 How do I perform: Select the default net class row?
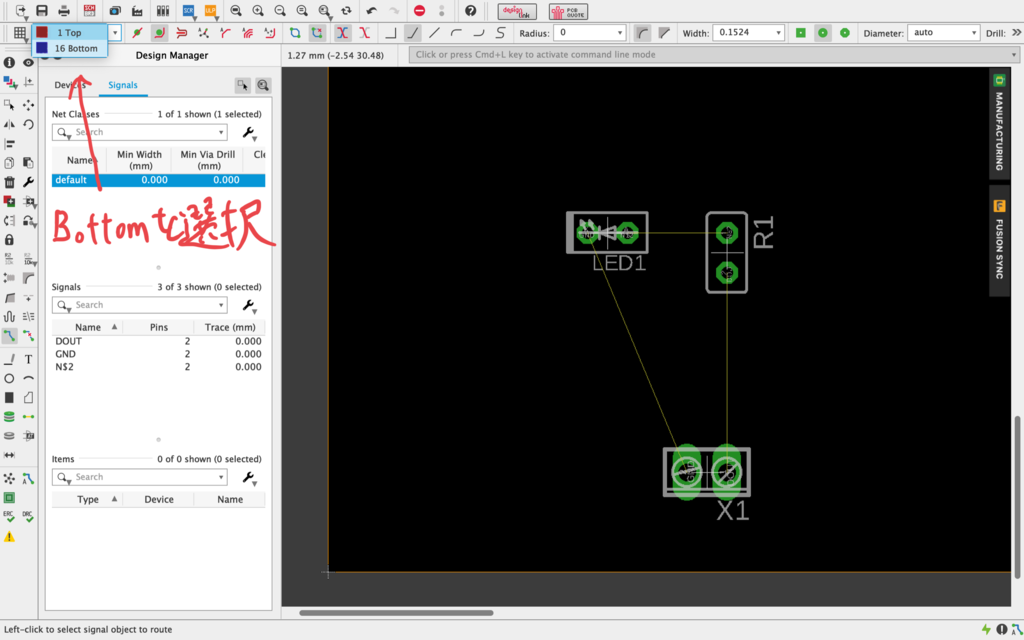(159, 180)
